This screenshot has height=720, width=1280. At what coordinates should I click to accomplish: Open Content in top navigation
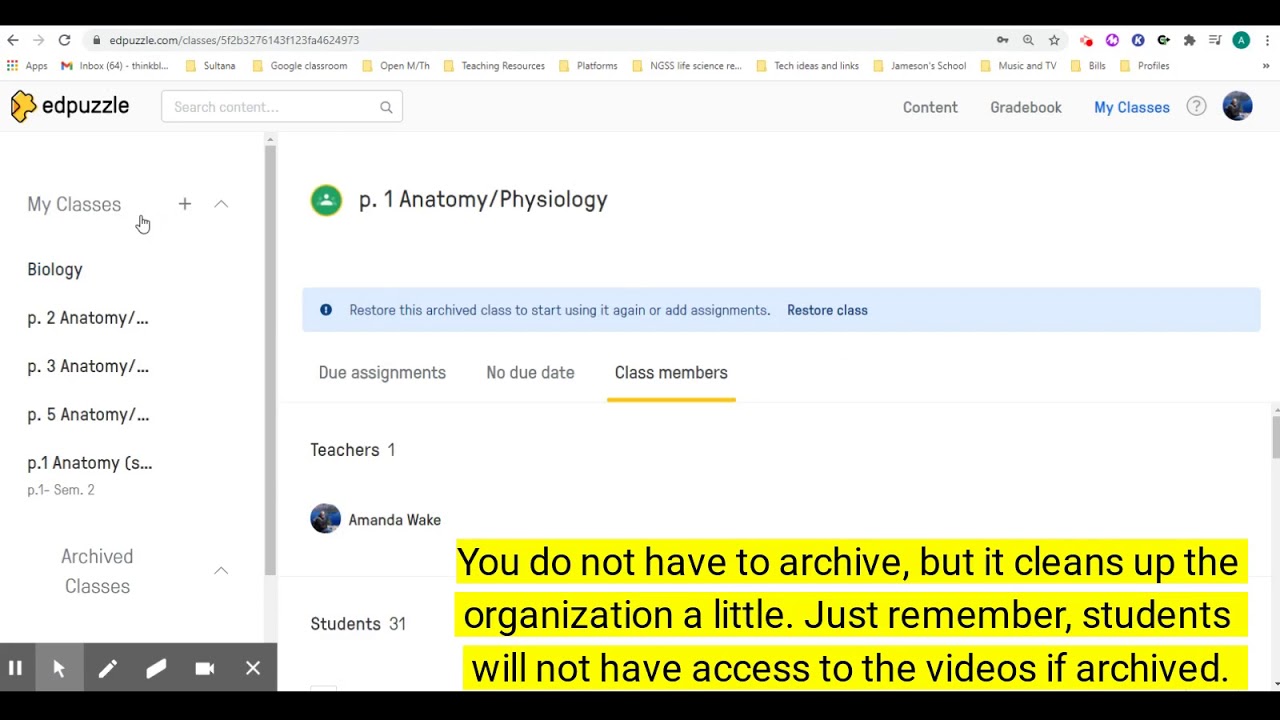pyautogui.click(x=930, y=107)
